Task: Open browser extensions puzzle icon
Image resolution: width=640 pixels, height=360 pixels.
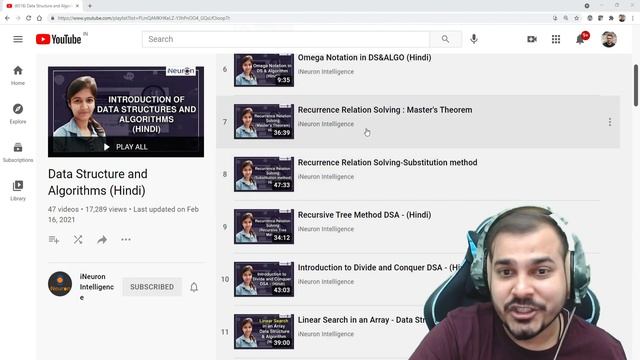Action: coord(611,18)
